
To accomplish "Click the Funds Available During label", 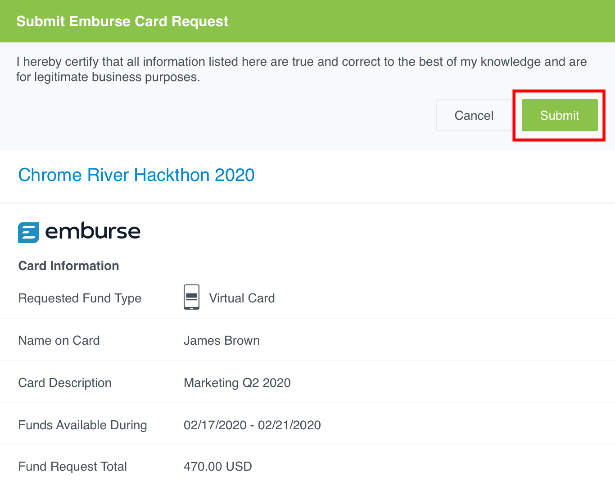I will click(x=82, y=425).
